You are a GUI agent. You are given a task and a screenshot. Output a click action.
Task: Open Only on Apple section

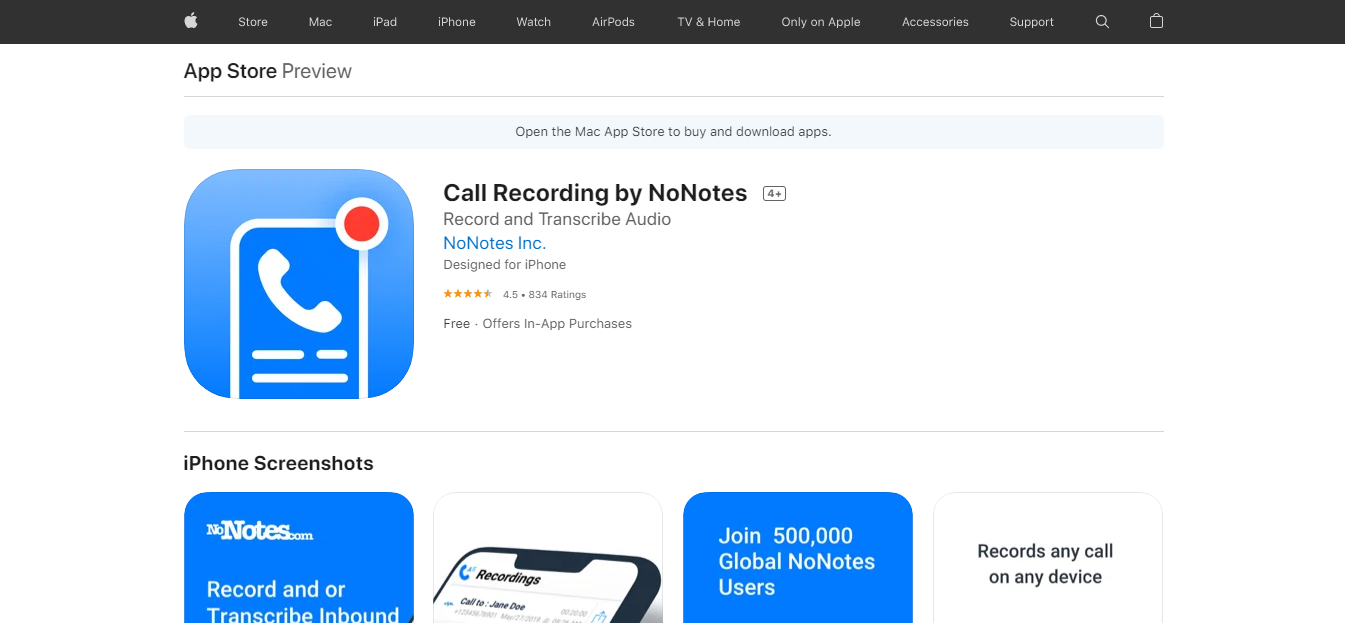pyautogui.click(x=821, y=22)
